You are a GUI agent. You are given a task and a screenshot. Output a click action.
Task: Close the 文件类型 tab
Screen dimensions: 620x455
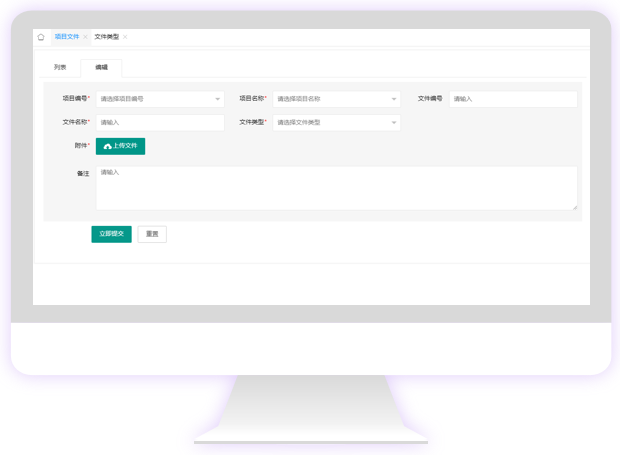coord(125,37)
